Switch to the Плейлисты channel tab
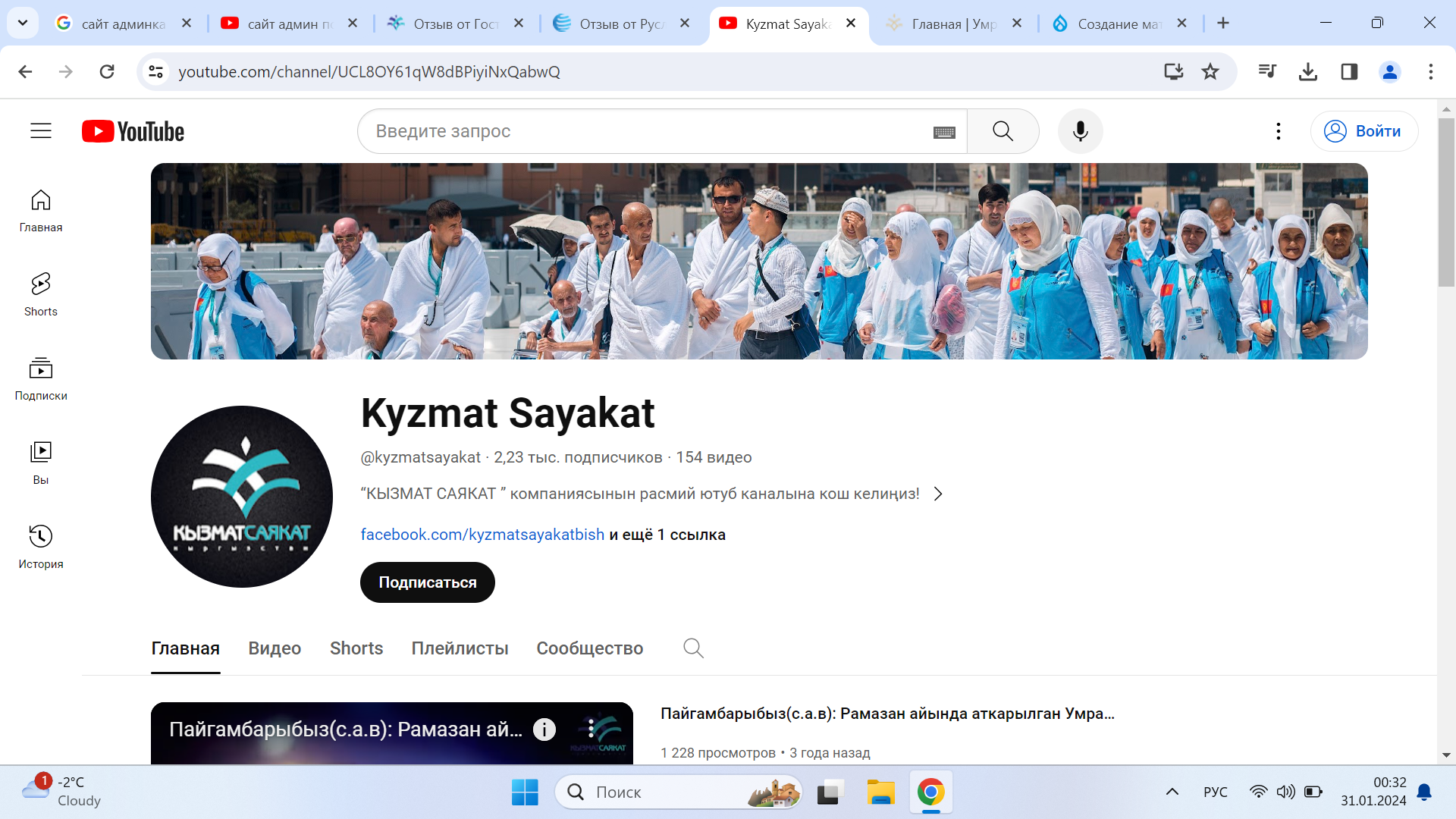 [x=460, y=648]
